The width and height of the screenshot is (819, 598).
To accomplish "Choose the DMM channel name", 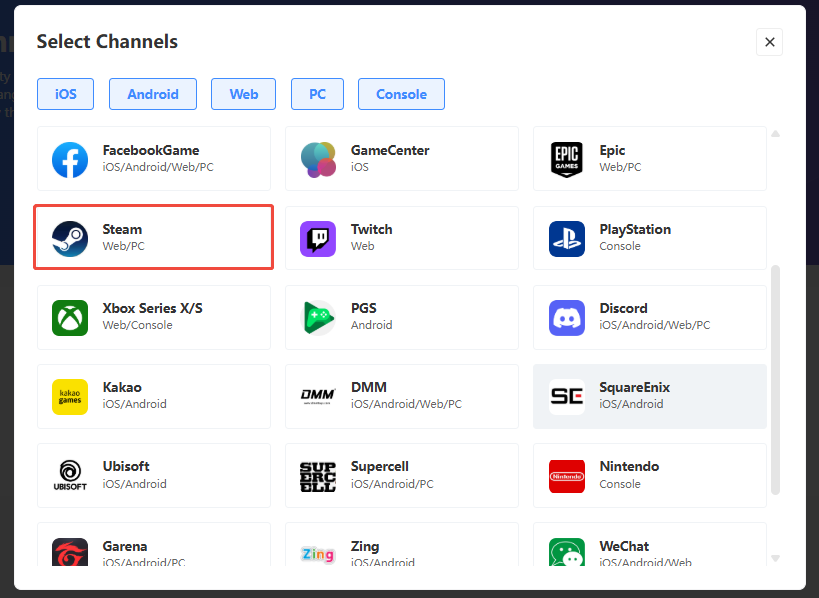I will tap(369, 387).
